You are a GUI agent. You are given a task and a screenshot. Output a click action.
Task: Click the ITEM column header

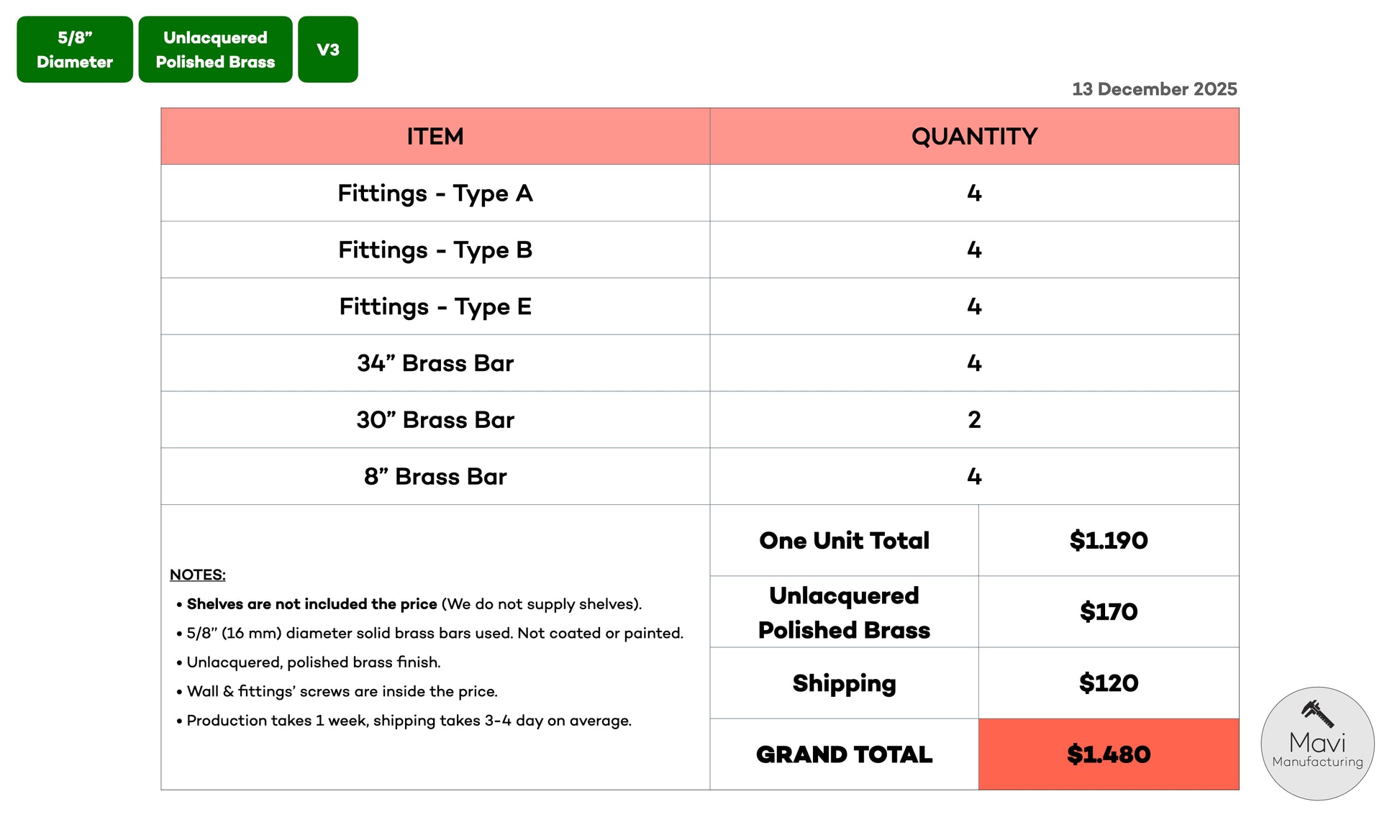click(x=435, y=137)
